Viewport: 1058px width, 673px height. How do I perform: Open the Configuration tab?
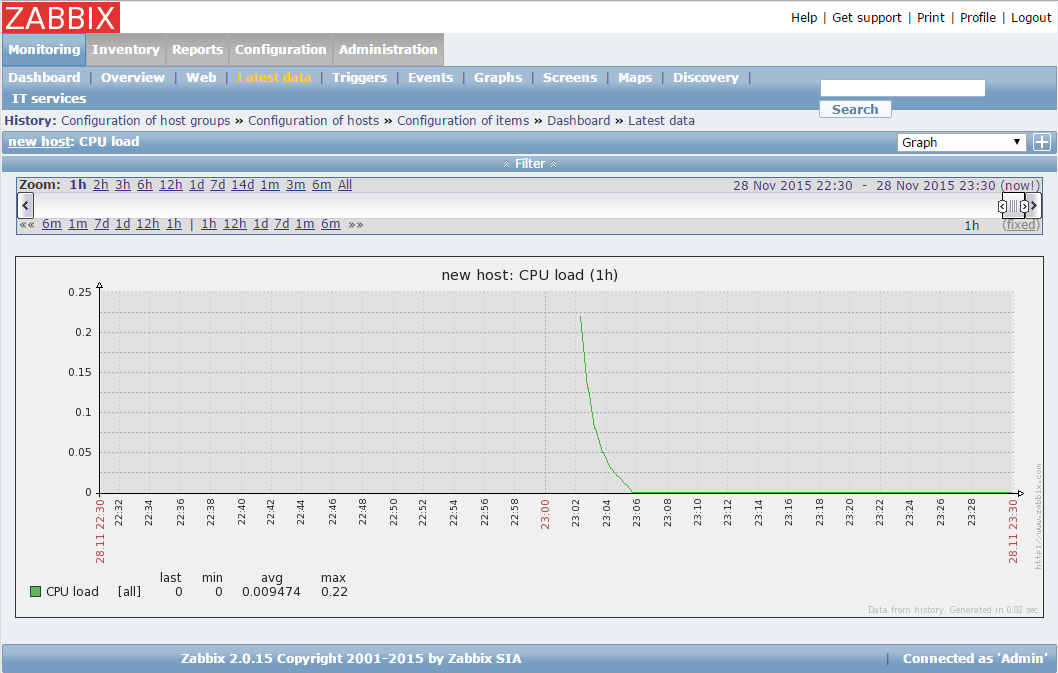tap(280, 49)
